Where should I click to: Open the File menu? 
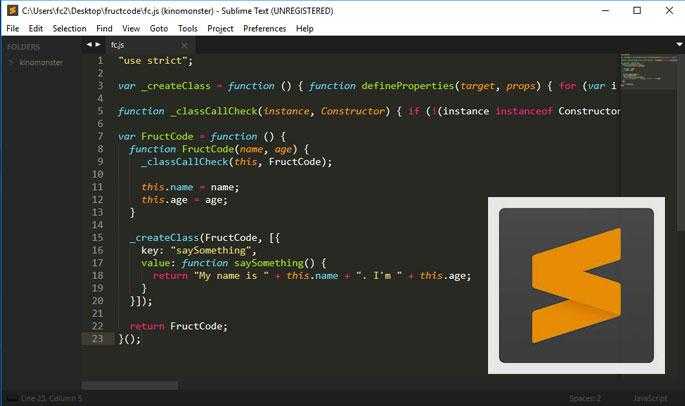tap(13, 28)
